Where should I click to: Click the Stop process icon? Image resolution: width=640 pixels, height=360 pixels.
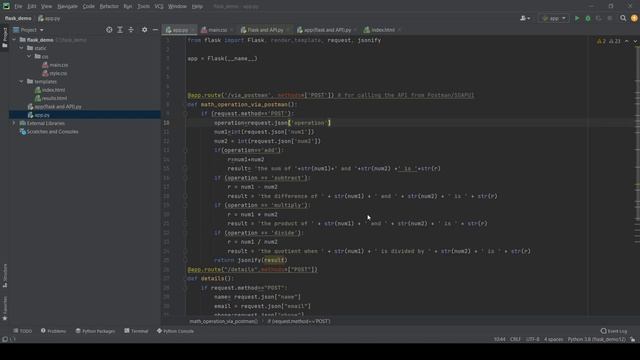610,18
